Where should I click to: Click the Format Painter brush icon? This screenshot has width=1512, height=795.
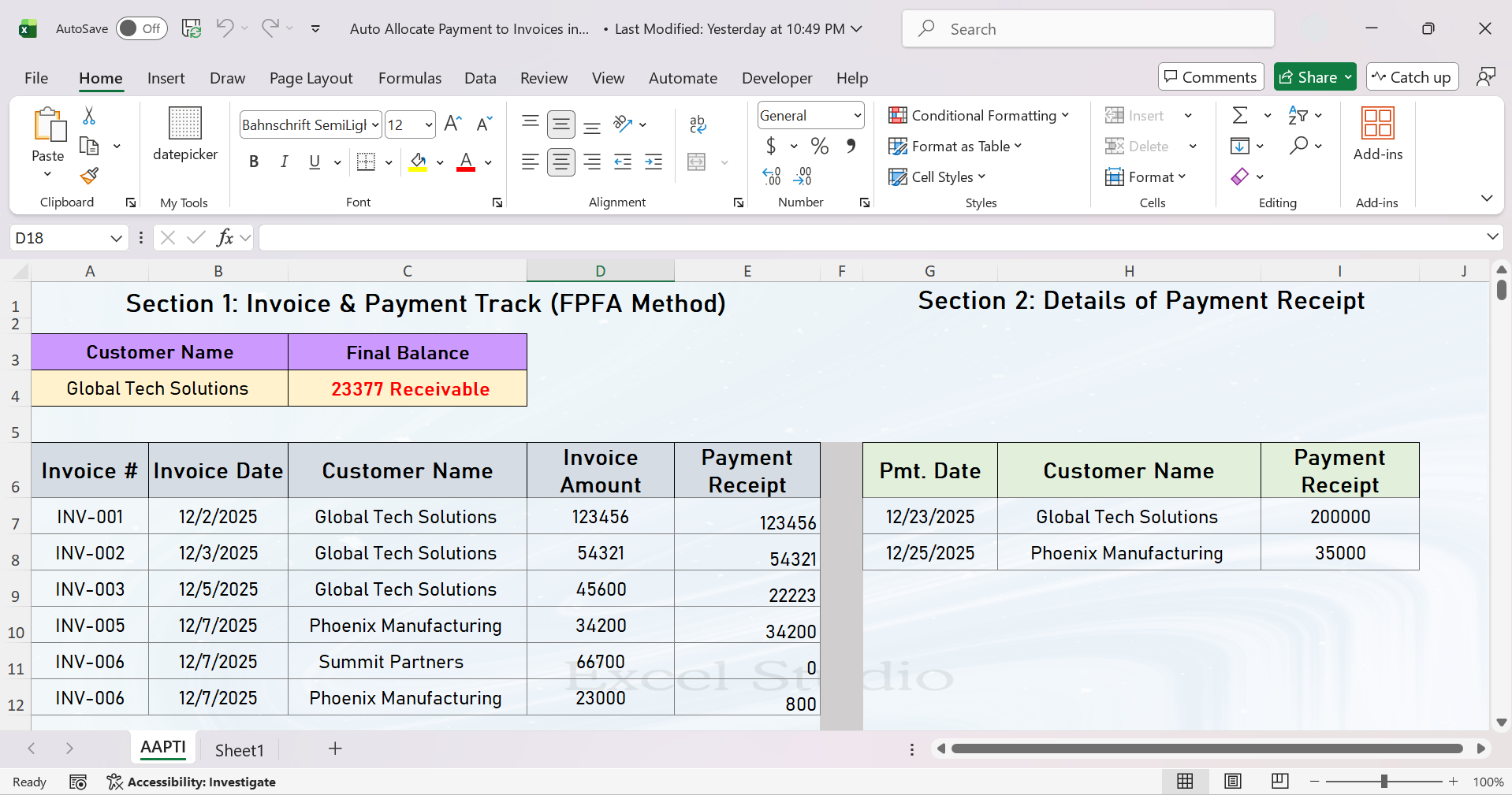click(x=90, y=176)
